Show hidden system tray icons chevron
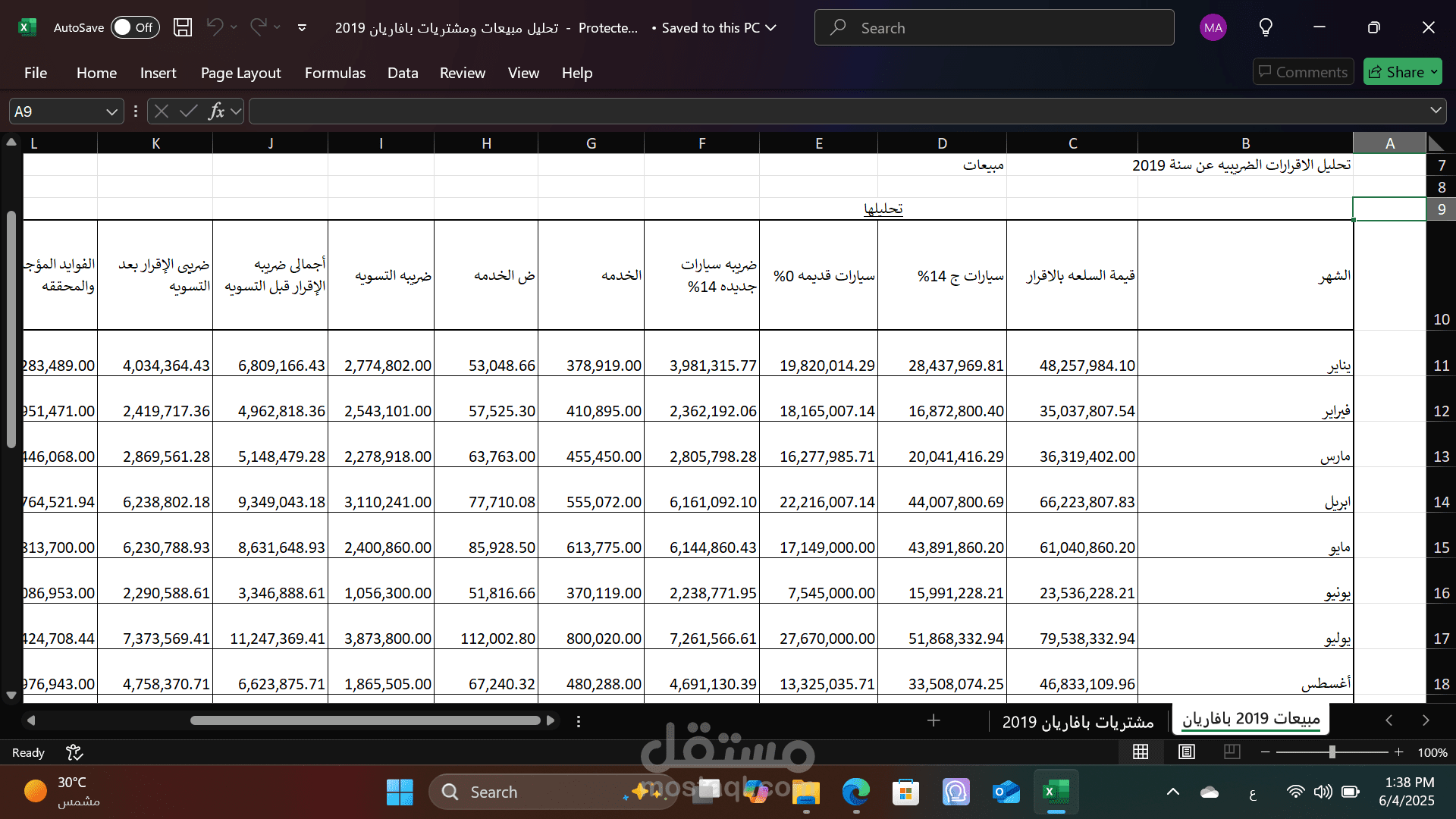1456x819 pixels. (x=1173, y=792)
